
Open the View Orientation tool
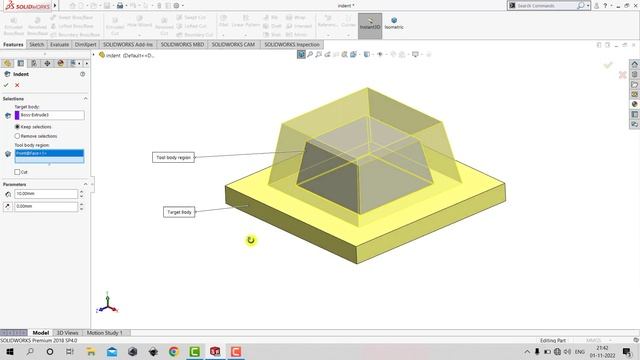point(353,54)
